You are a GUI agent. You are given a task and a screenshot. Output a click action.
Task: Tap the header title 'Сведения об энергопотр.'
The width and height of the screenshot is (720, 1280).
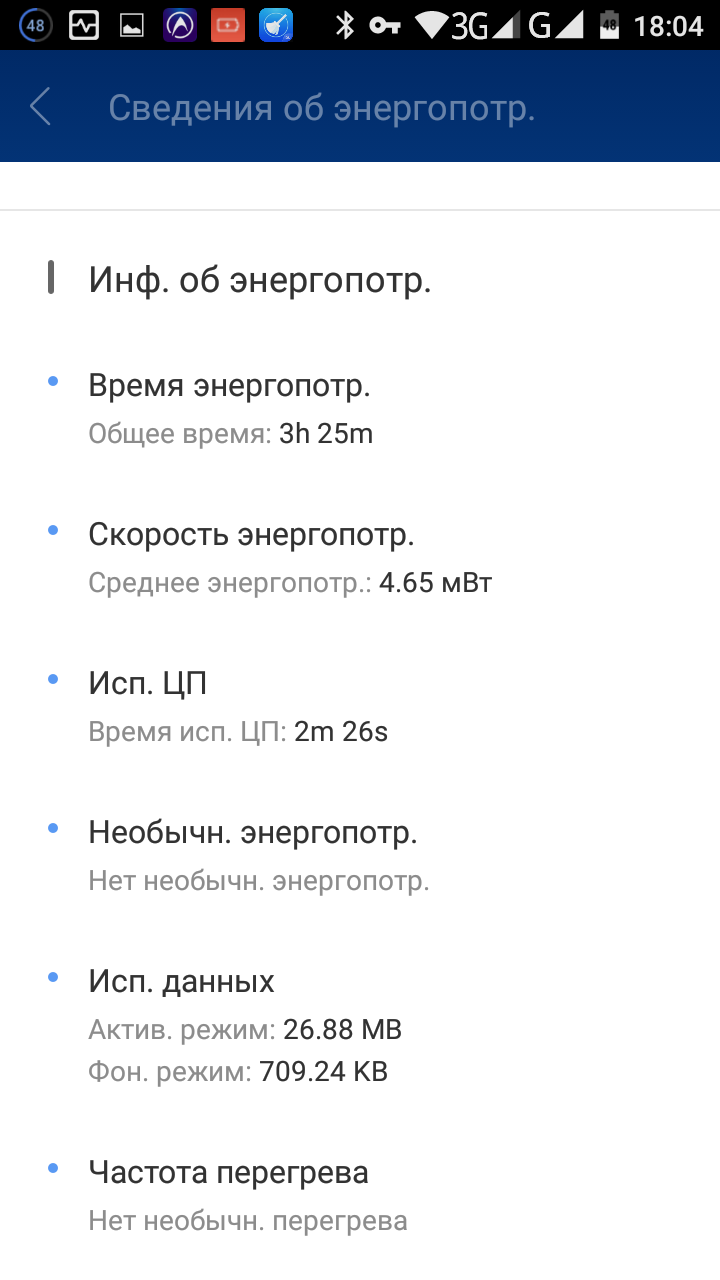[x=322, y=107]
